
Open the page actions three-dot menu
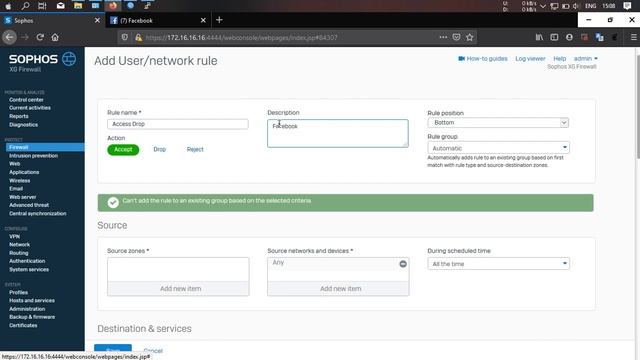coord(443,37)
